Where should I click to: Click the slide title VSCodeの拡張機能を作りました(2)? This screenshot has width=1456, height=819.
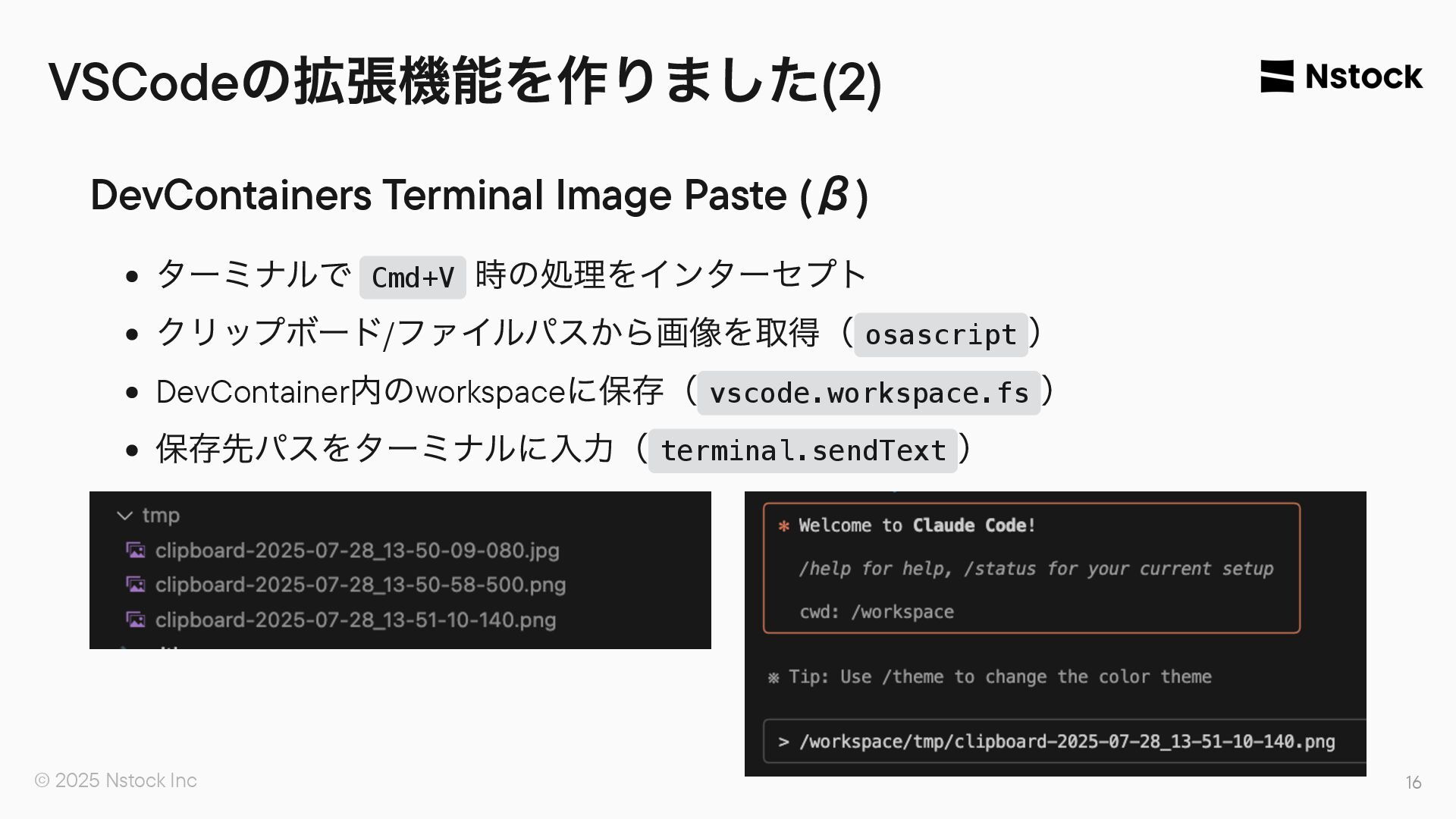pyautogui.click(x=465, y=81)
